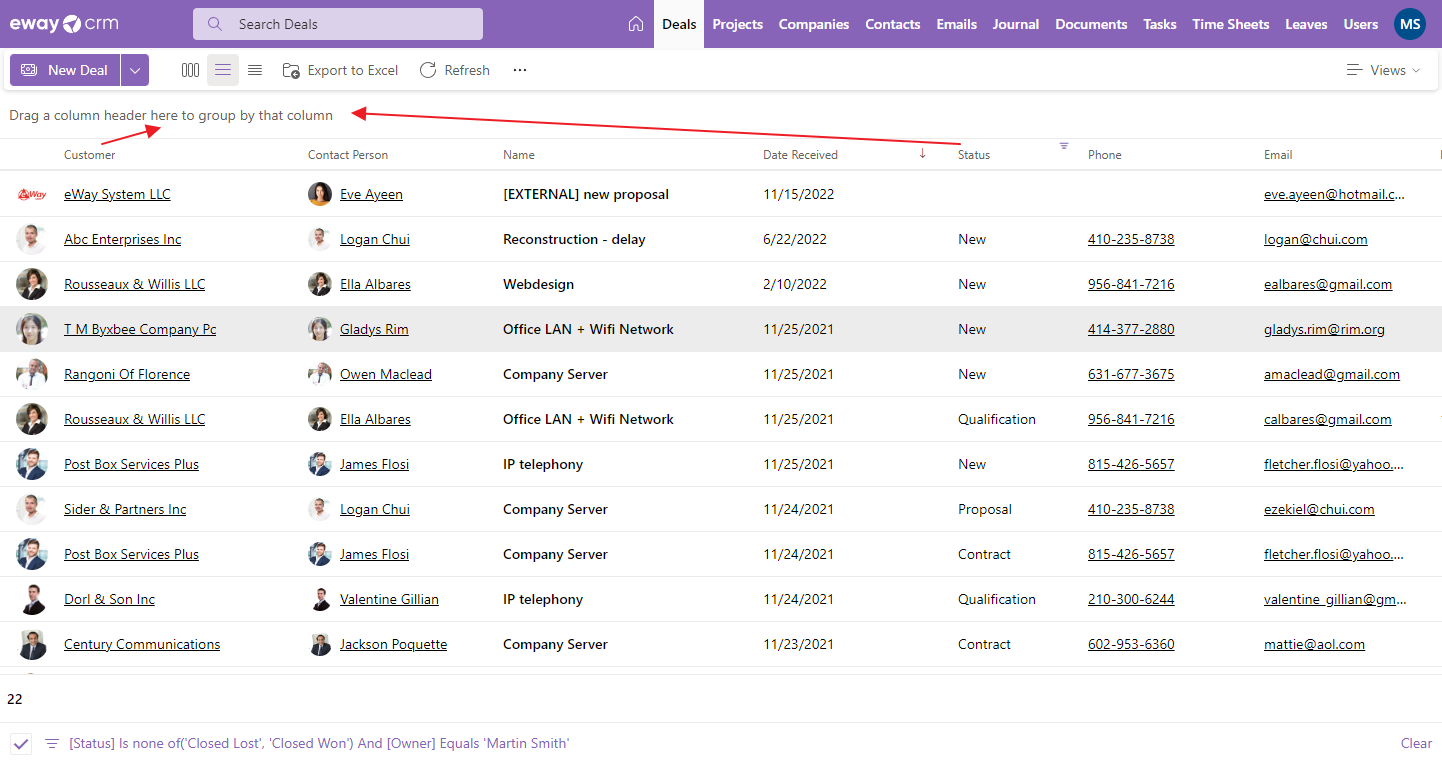Screen dimensions: 1442x763
Task: Open customer Dorl & Son Inc
Action: (109, 599)
